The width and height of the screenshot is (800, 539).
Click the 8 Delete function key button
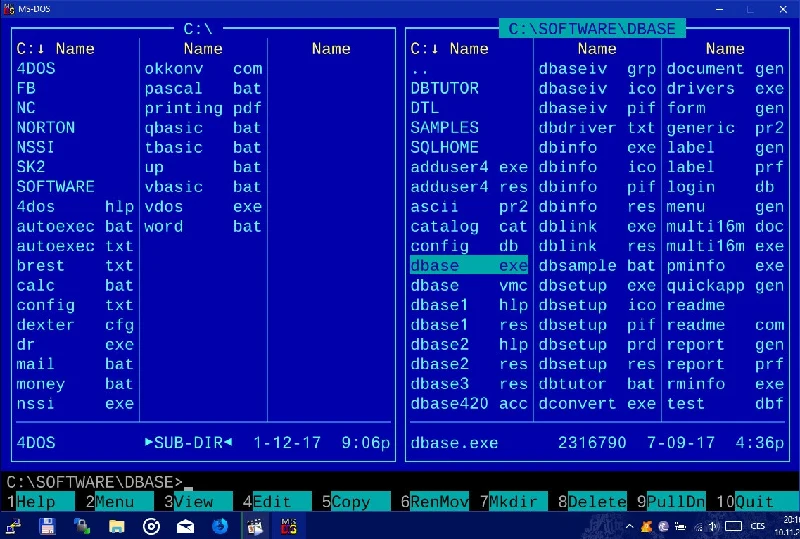[592, 502]
